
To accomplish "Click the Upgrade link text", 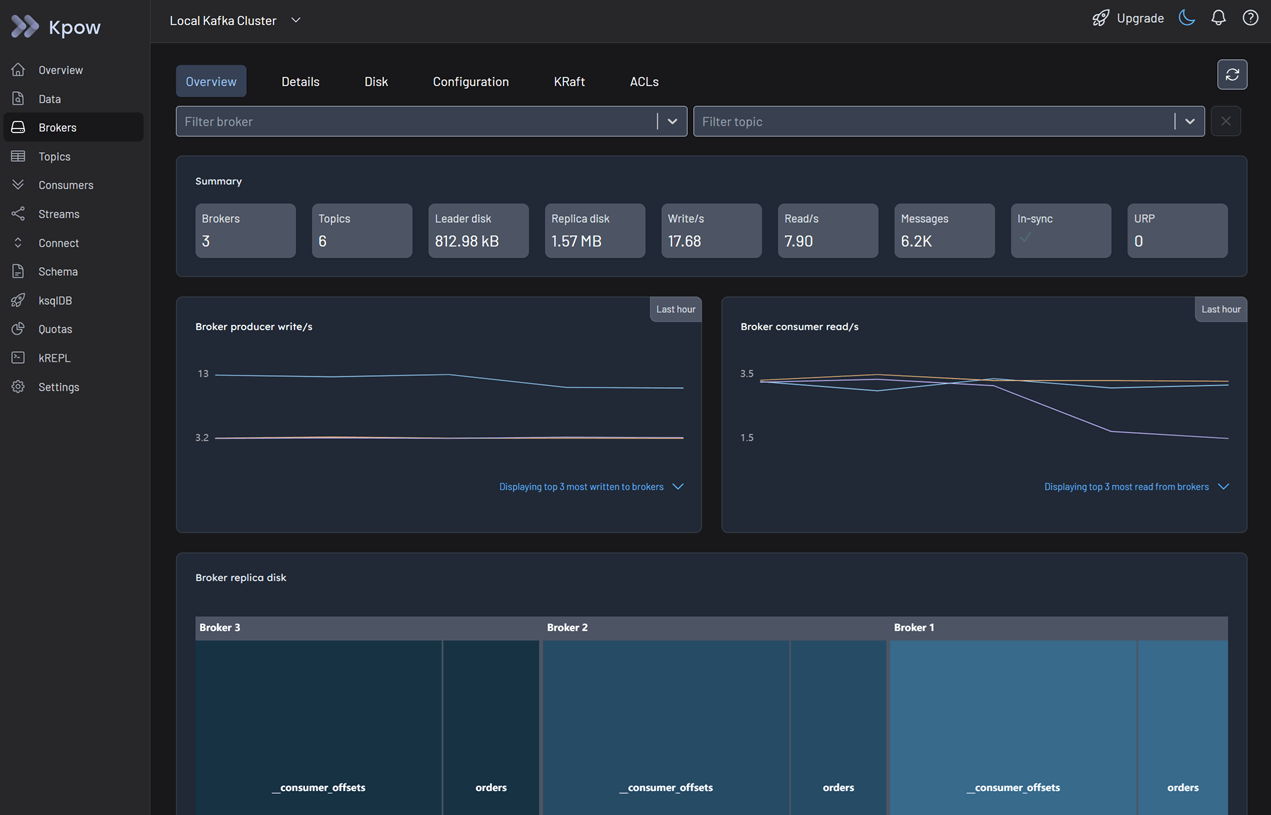I will click(1140, 18).
